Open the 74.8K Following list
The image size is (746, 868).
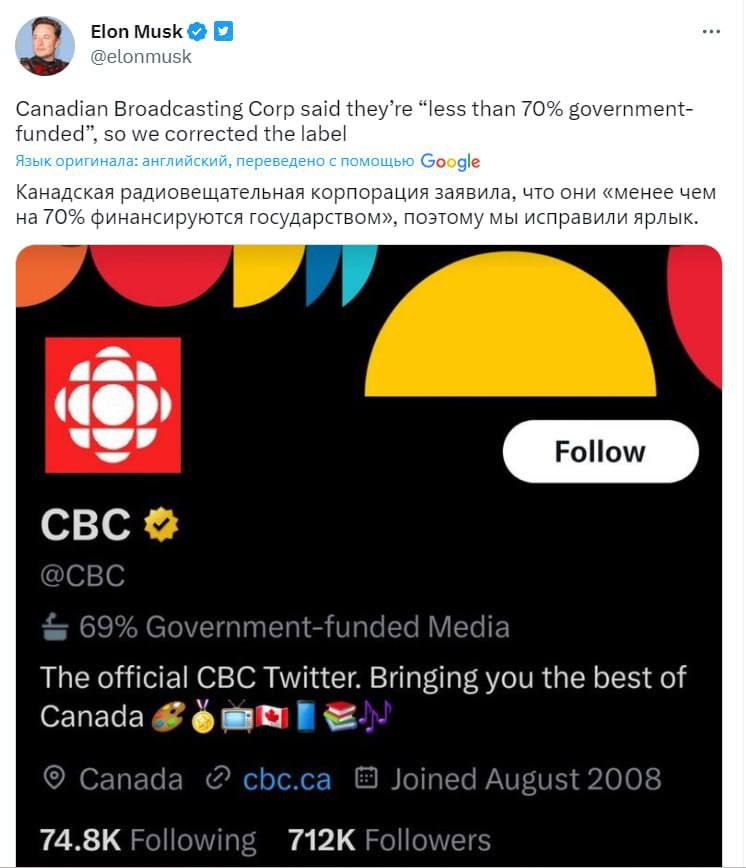click(148, 839)
